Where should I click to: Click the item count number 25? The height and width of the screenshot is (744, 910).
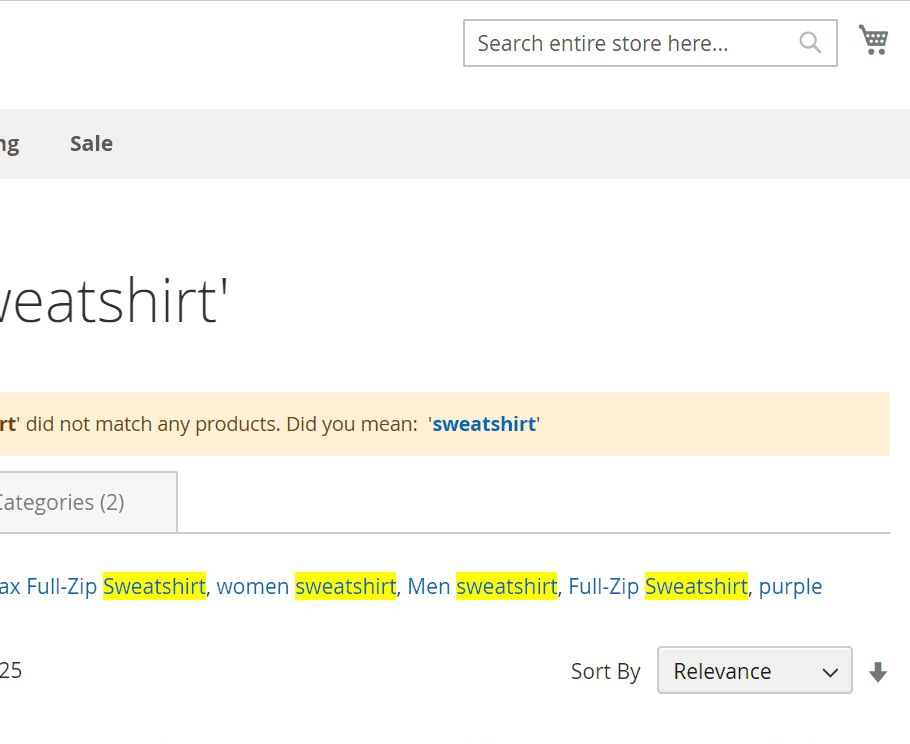point(11,670)
